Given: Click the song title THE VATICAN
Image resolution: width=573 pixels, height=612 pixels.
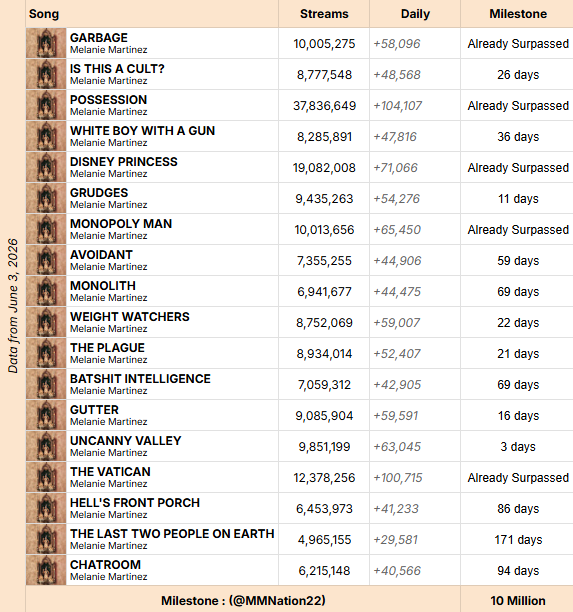Looking at the screenshot, I should tap(110, 472).
